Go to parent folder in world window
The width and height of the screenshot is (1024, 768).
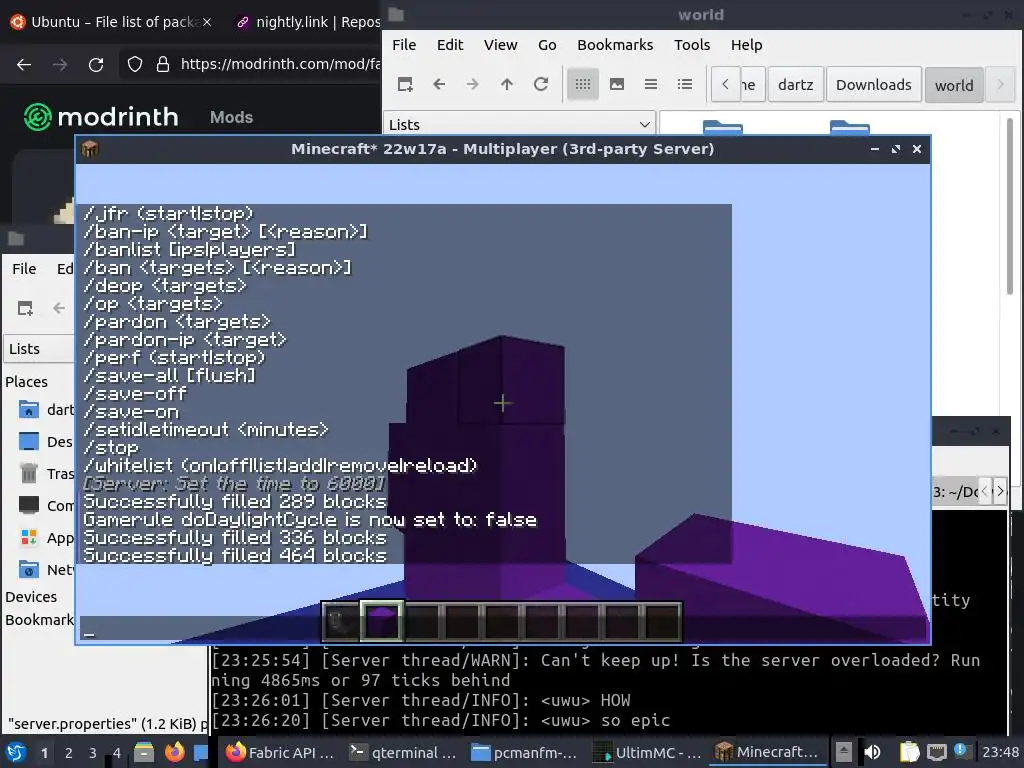507,84
